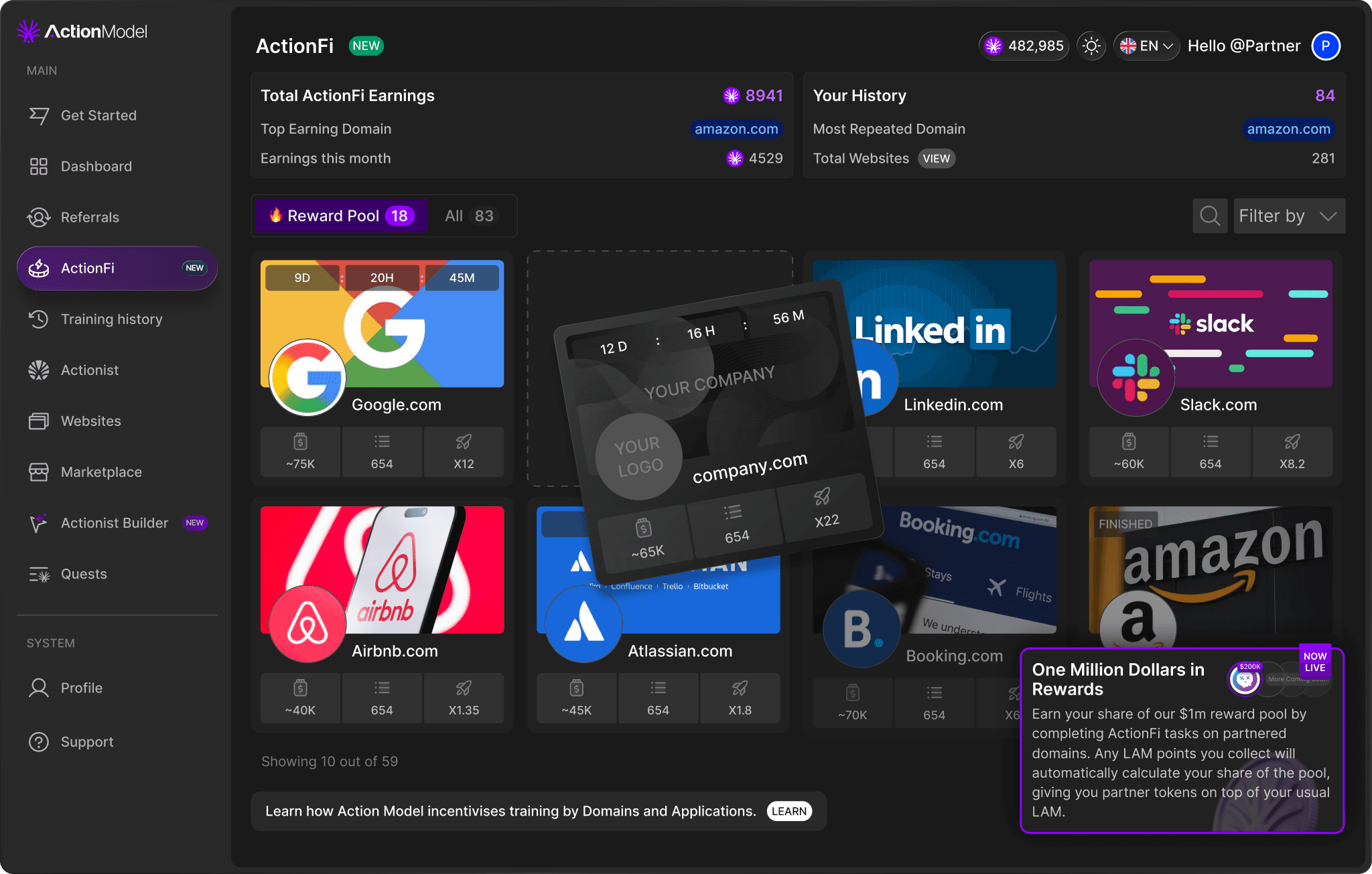
Task: Click Linkedin.com tasks list 654 icon
Action: 935,442
